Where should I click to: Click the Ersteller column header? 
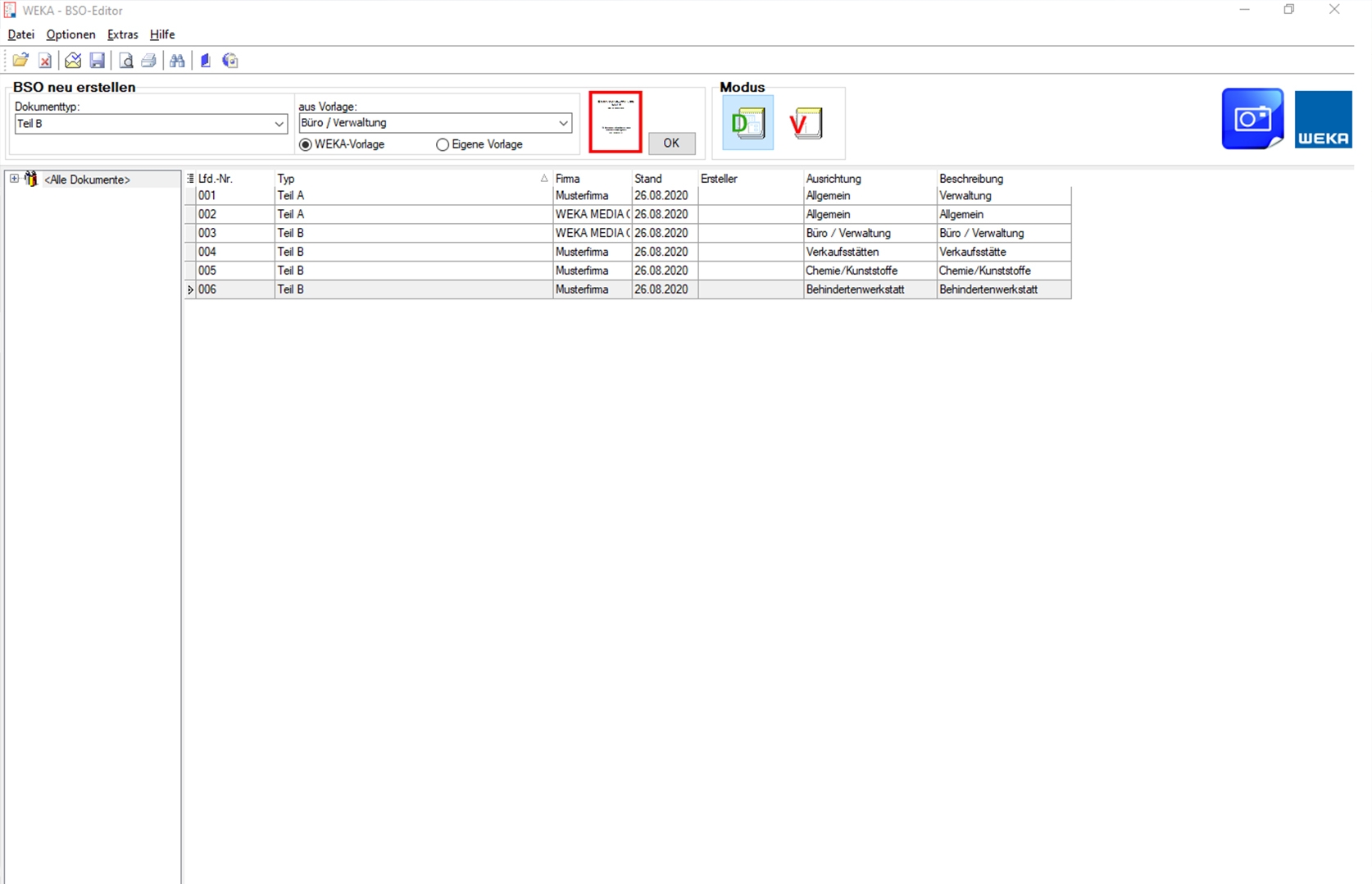coord(751,178)
